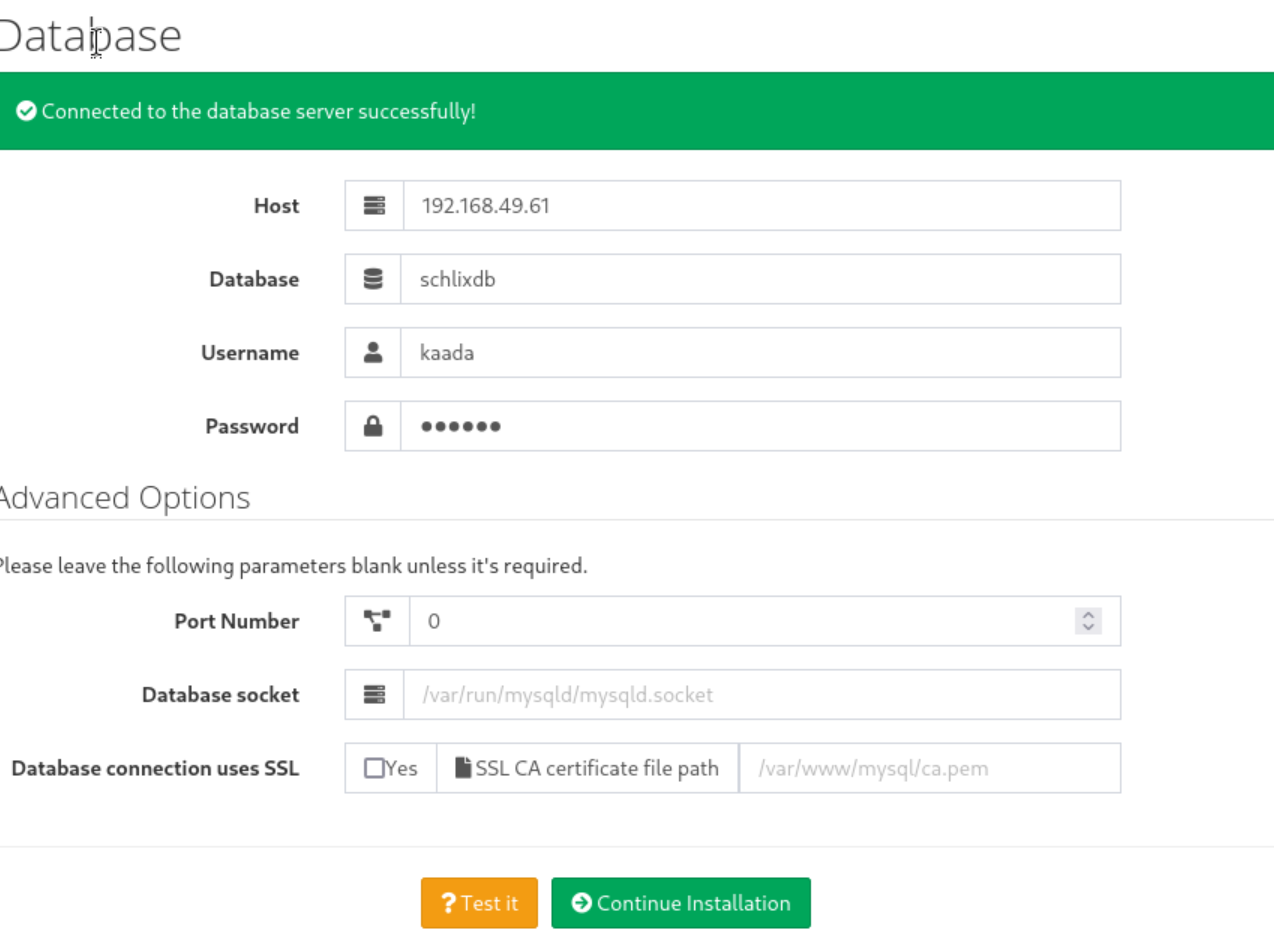The width and height of the screenshot is (1274, 947).
Task: Click the SSL CA certificate path input
Action: tap(928, 768)
